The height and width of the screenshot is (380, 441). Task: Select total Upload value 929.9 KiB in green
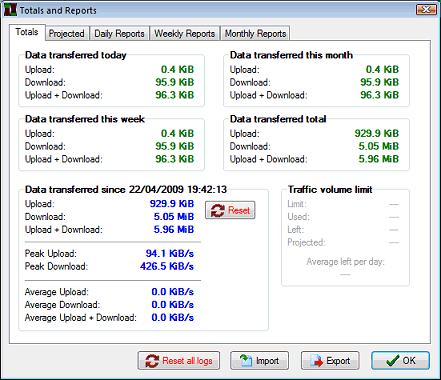(377, 133)
